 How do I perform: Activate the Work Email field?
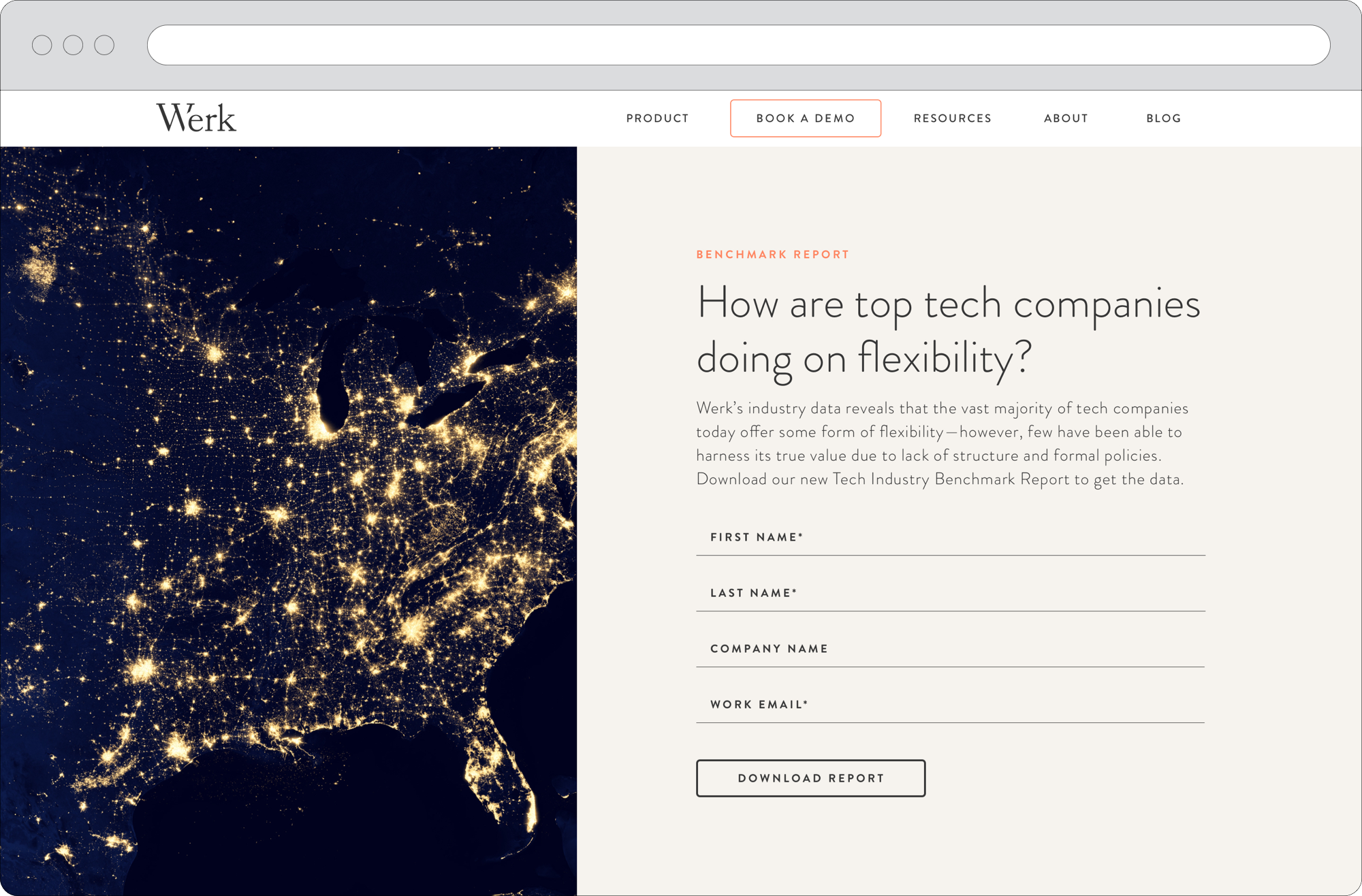951,705
